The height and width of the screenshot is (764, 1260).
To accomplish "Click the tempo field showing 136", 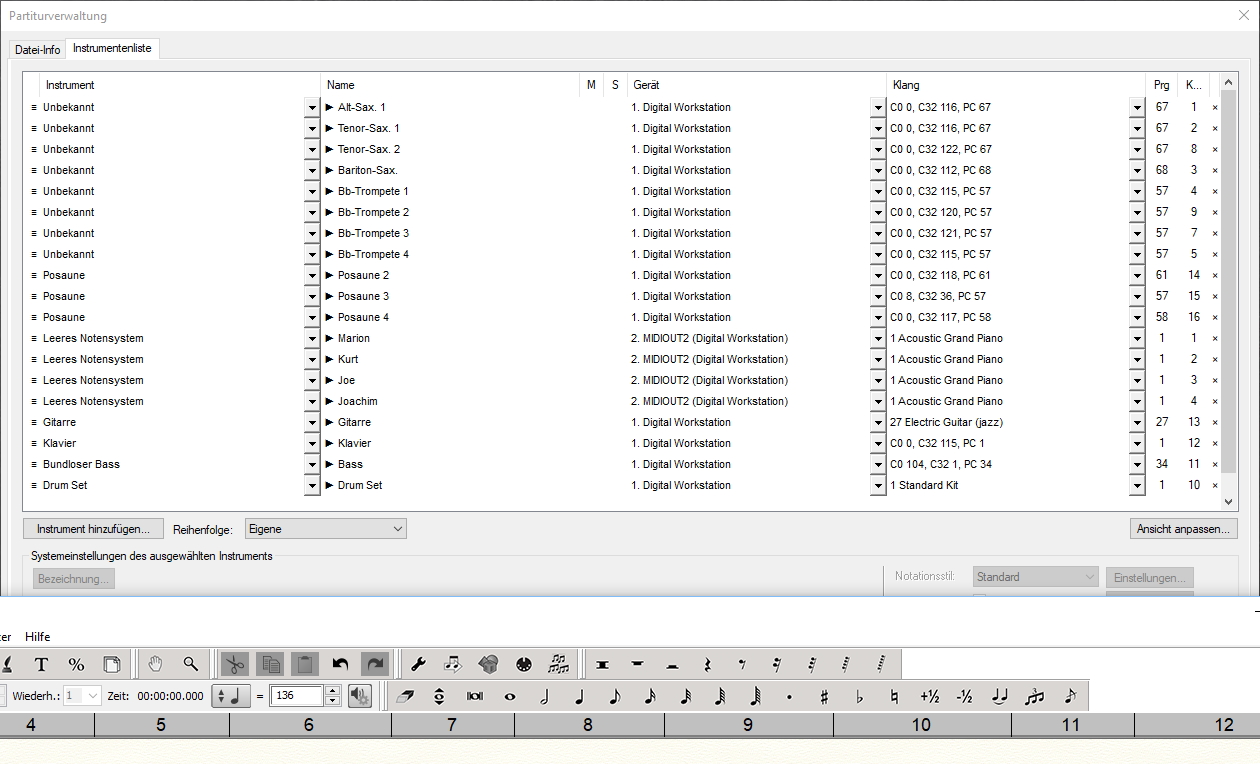I will click(x=297, y=696).
